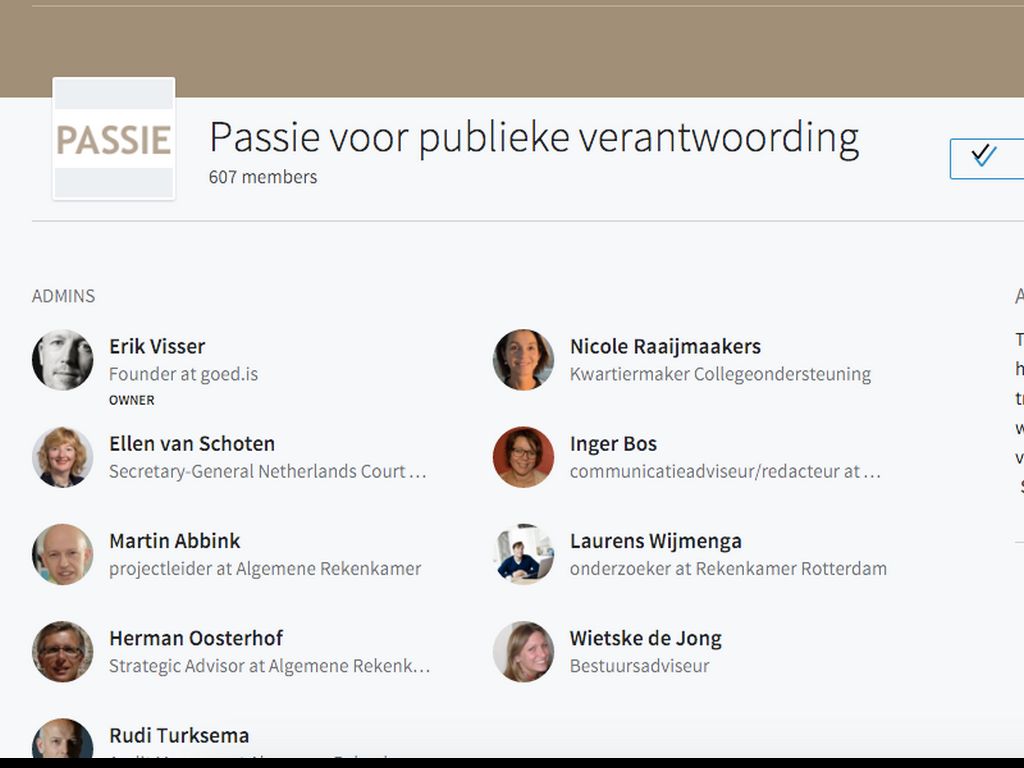
Task: Click the checkmark membership button
Action: point(985,158)
